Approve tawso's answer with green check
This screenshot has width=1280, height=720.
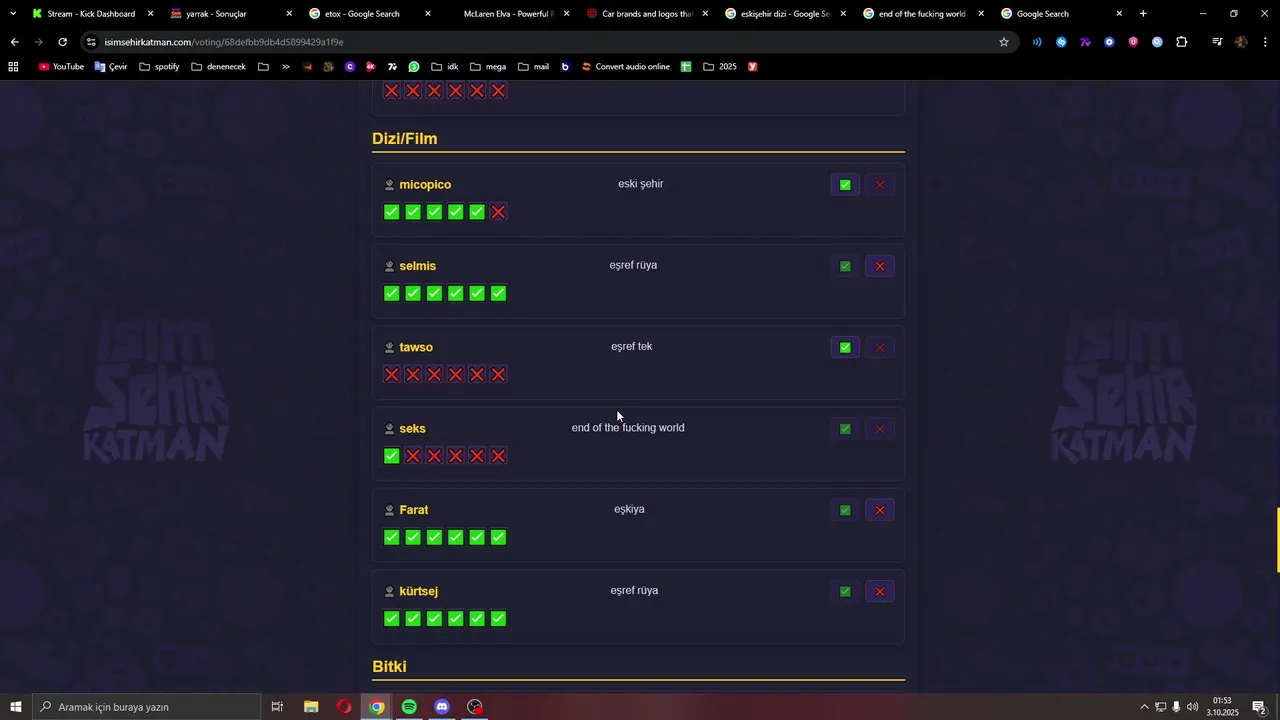click(845, 347)
